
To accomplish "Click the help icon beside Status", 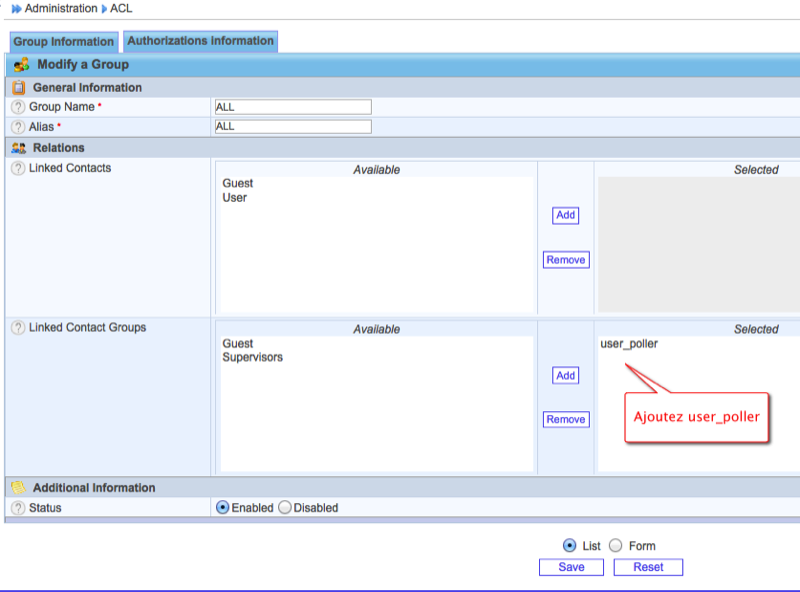I will (x=18, y=508).
